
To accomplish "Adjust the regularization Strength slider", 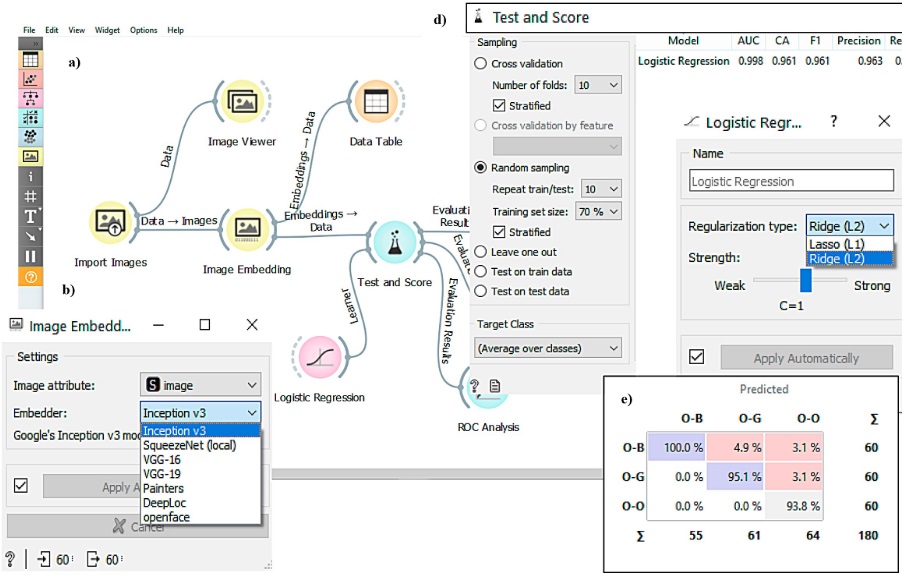I will pyautogui.click(x=806, y=283).
